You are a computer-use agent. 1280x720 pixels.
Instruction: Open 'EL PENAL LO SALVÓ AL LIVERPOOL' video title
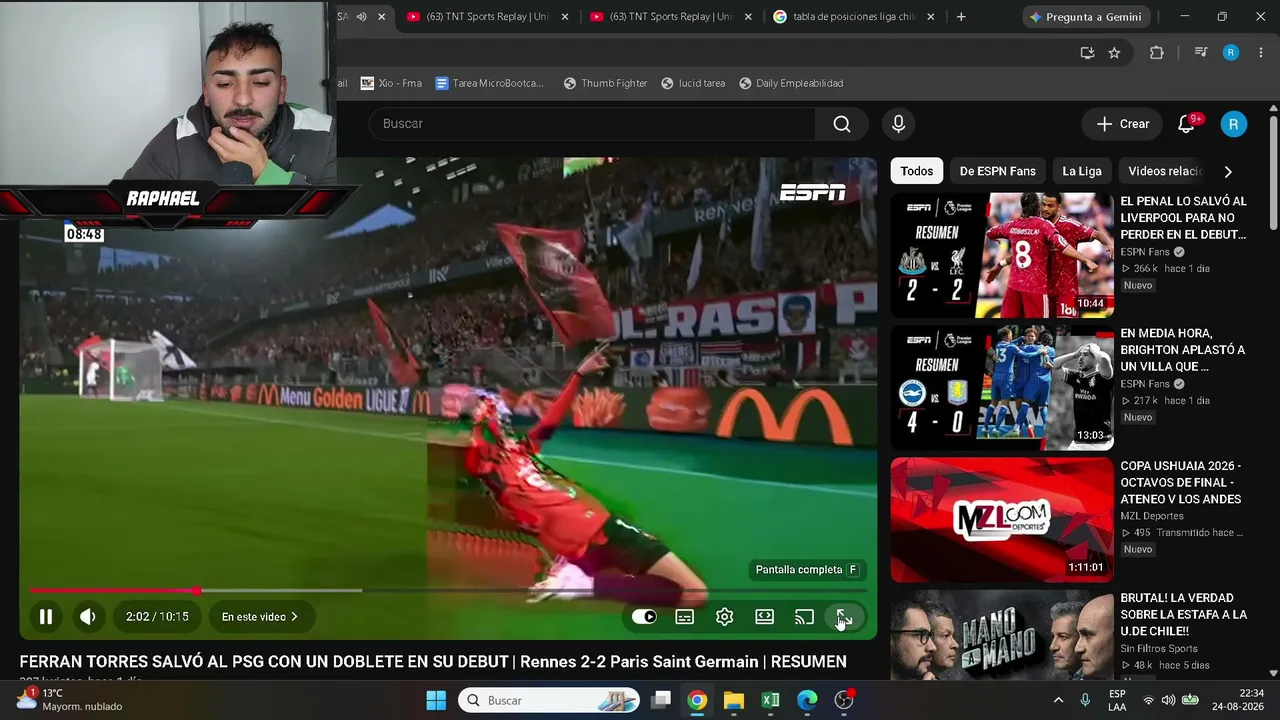[x=1183, y=218]
